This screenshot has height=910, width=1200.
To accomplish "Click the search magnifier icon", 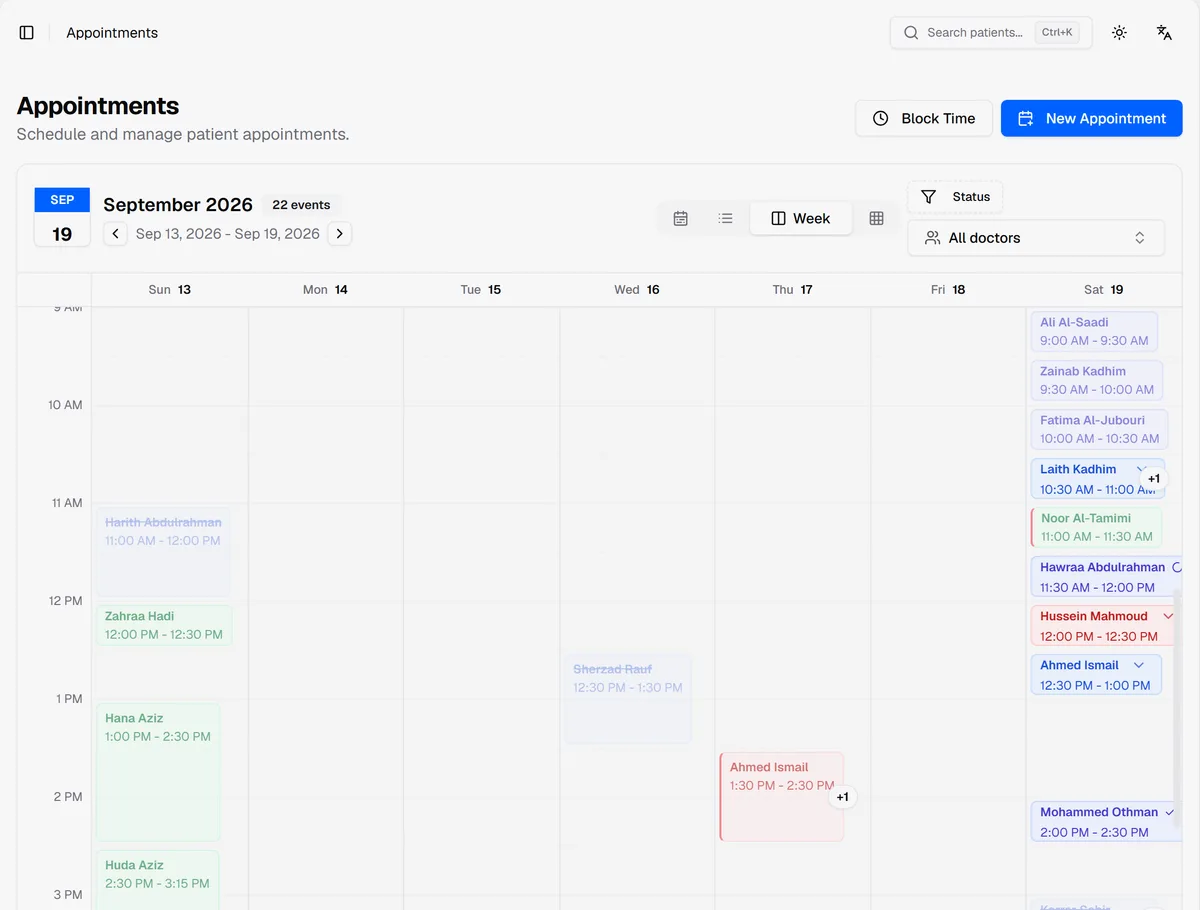I will tap(911, 33).
